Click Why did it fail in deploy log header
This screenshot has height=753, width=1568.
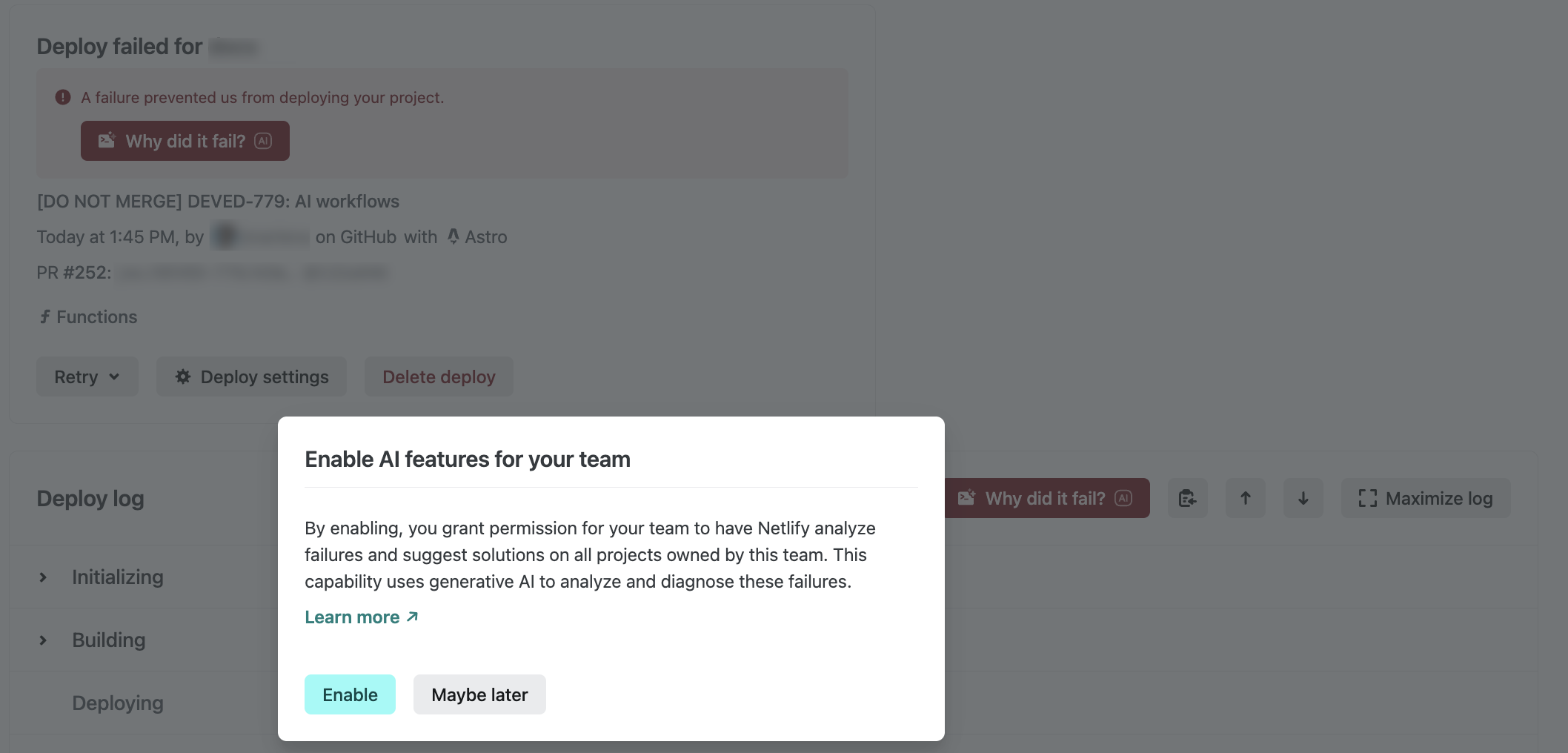tap(1046, 498)
